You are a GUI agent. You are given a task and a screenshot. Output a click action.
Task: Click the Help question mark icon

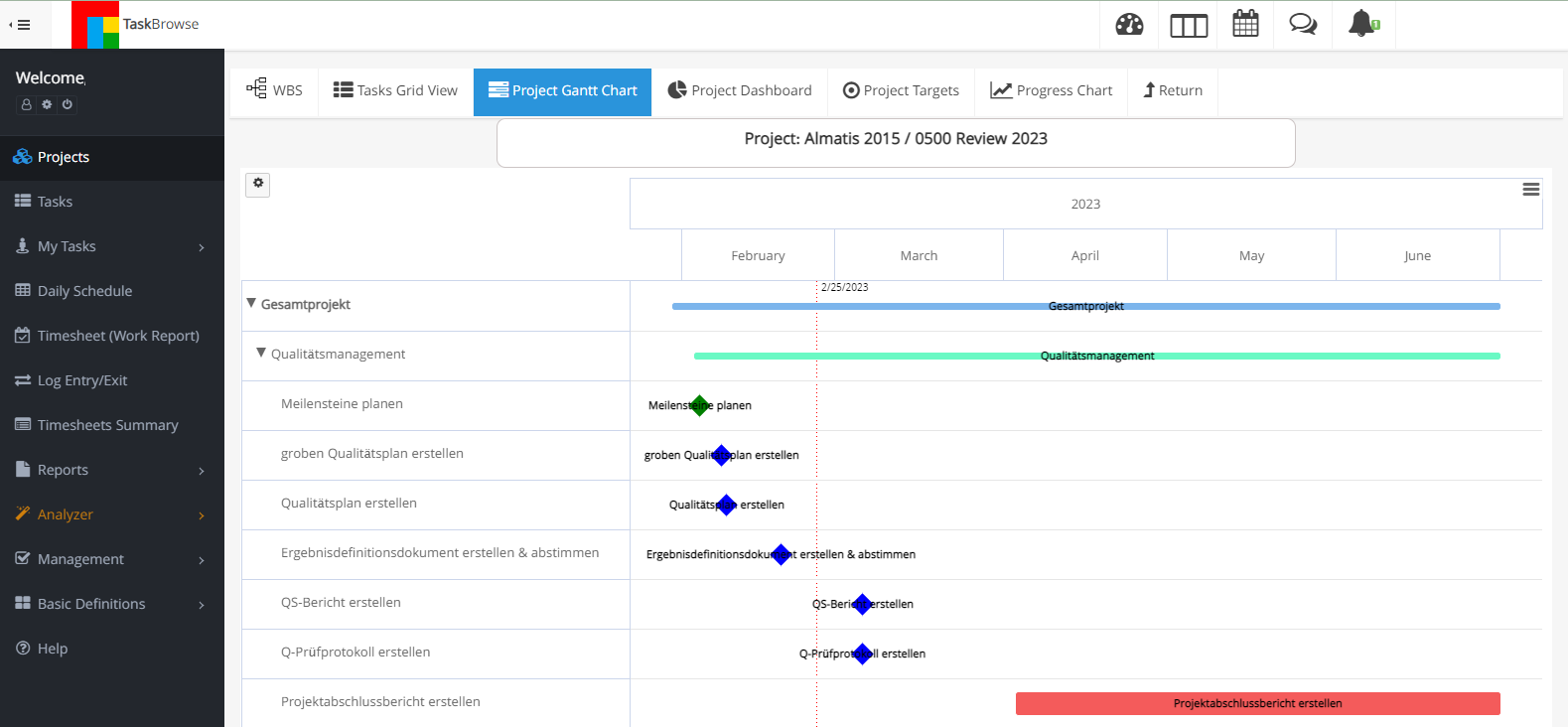click(x=23, y=648)
